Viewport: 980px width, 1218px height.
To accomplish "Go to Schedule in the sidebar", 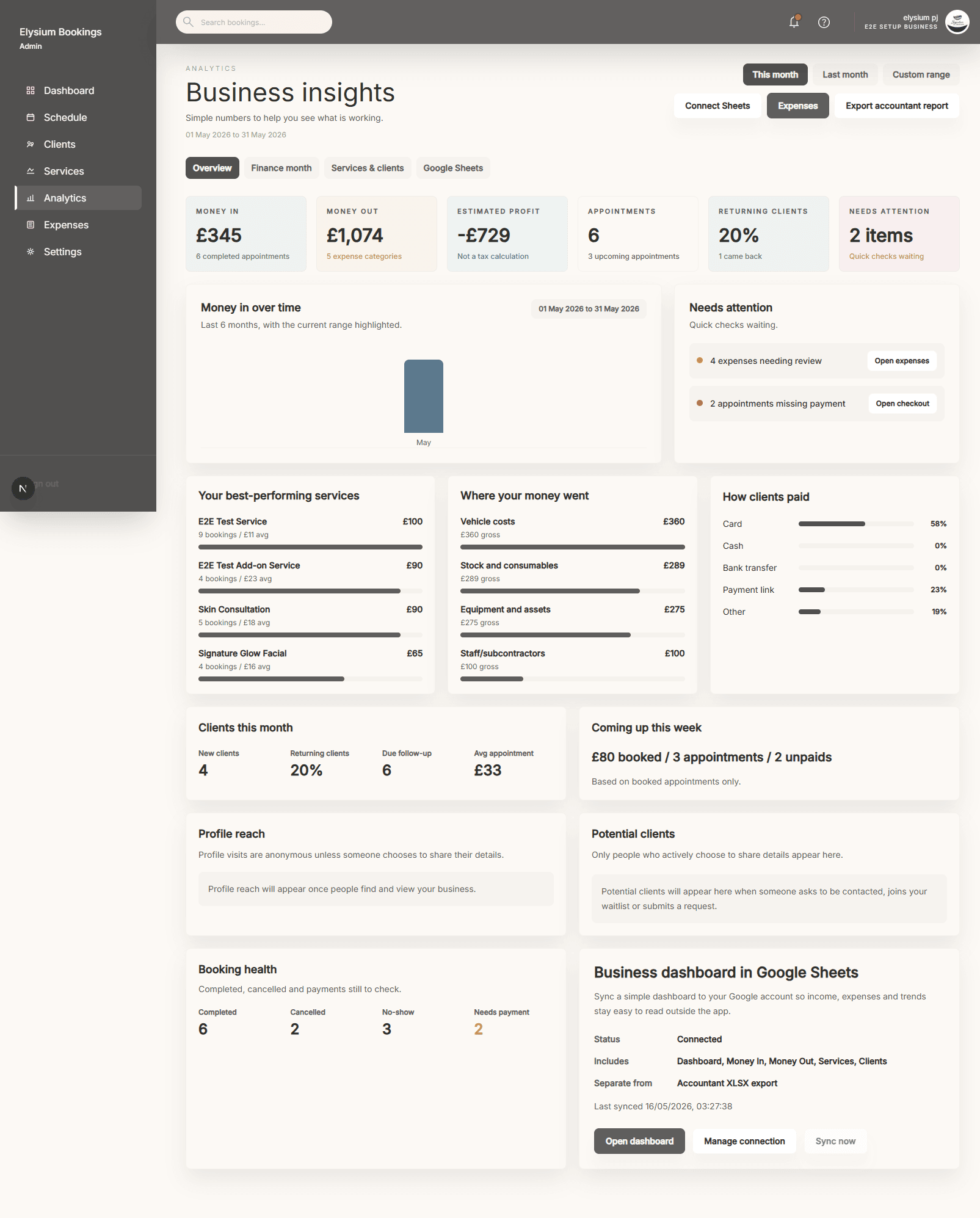I will [78, 117].
